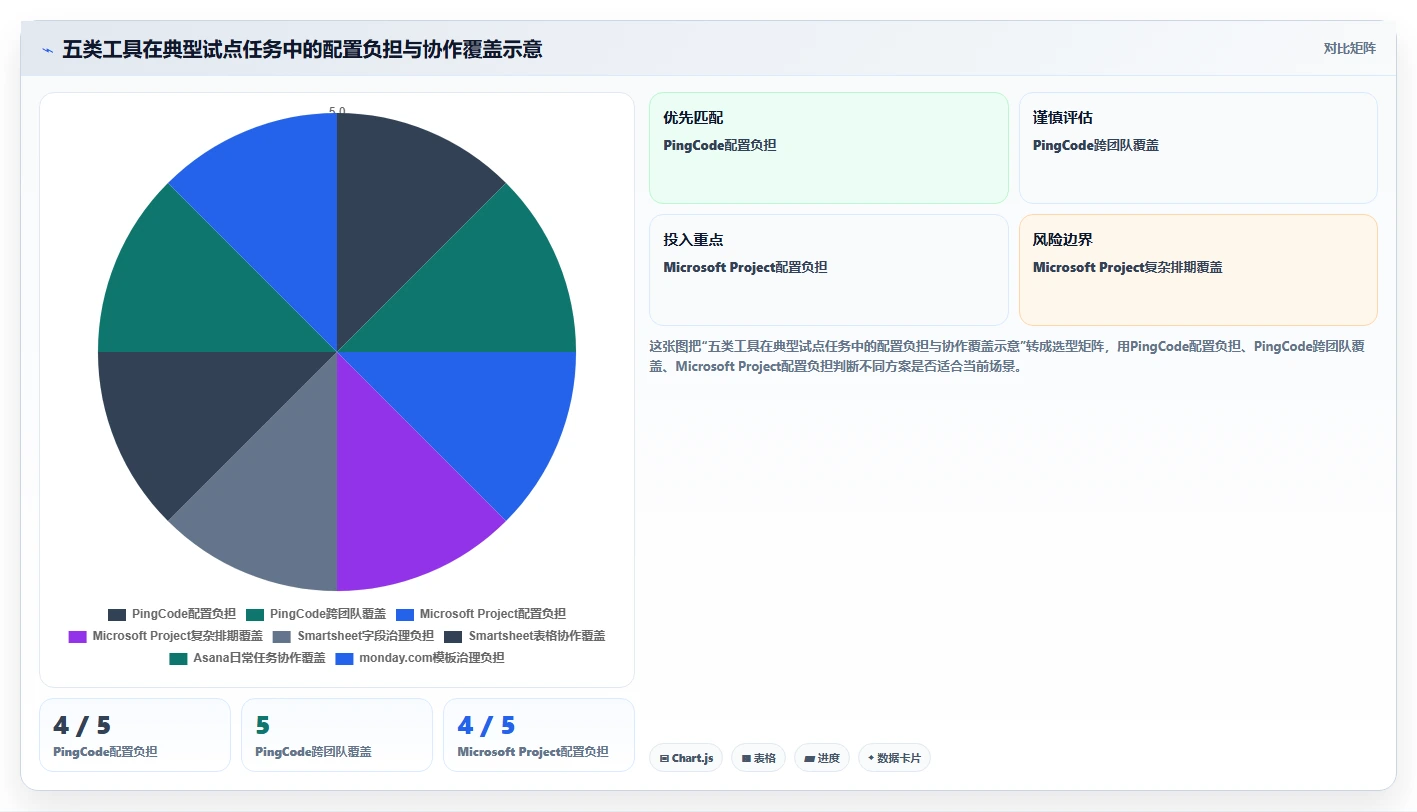Select the 进度 chip
1417x812 pixels.
tap(822, 758)
